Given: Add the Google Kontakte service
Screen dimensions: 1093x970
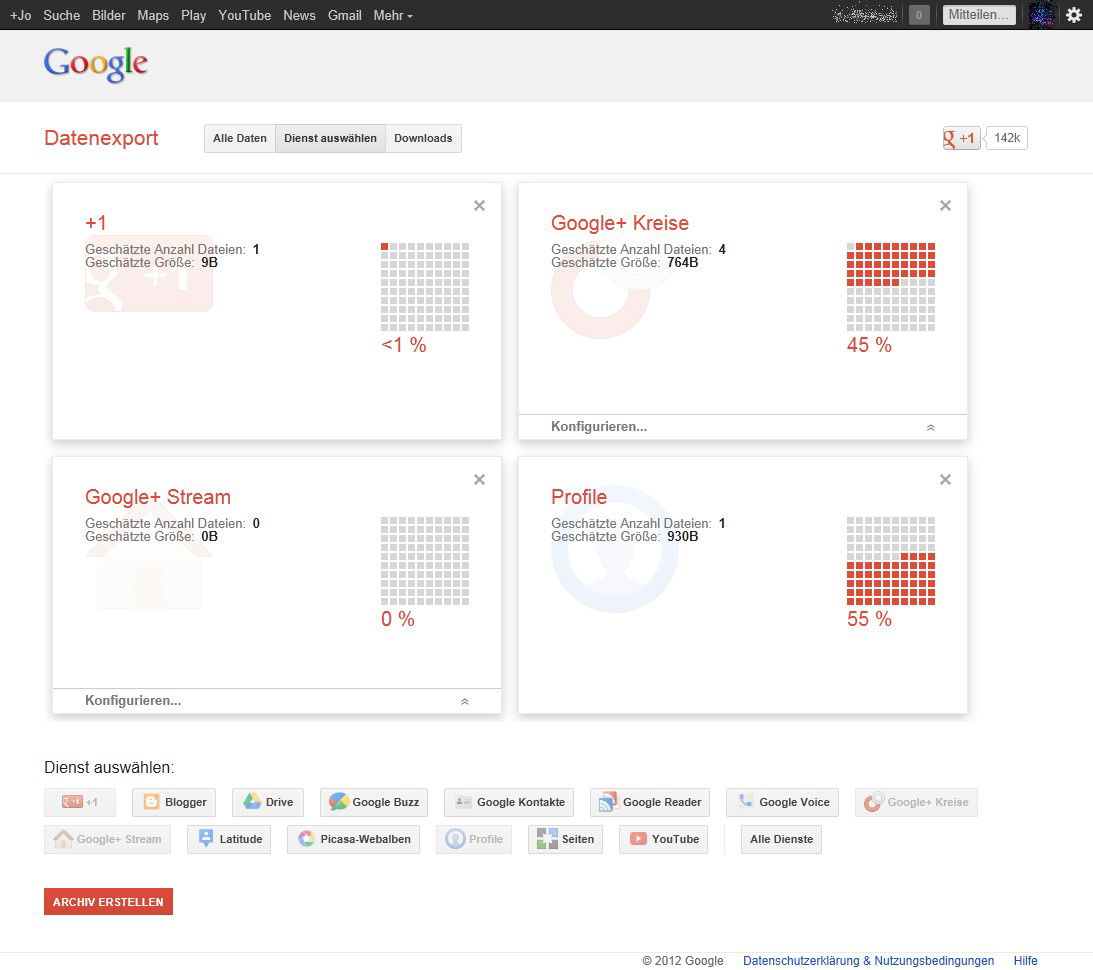Looking at the screenshot, I should [509, 802].
